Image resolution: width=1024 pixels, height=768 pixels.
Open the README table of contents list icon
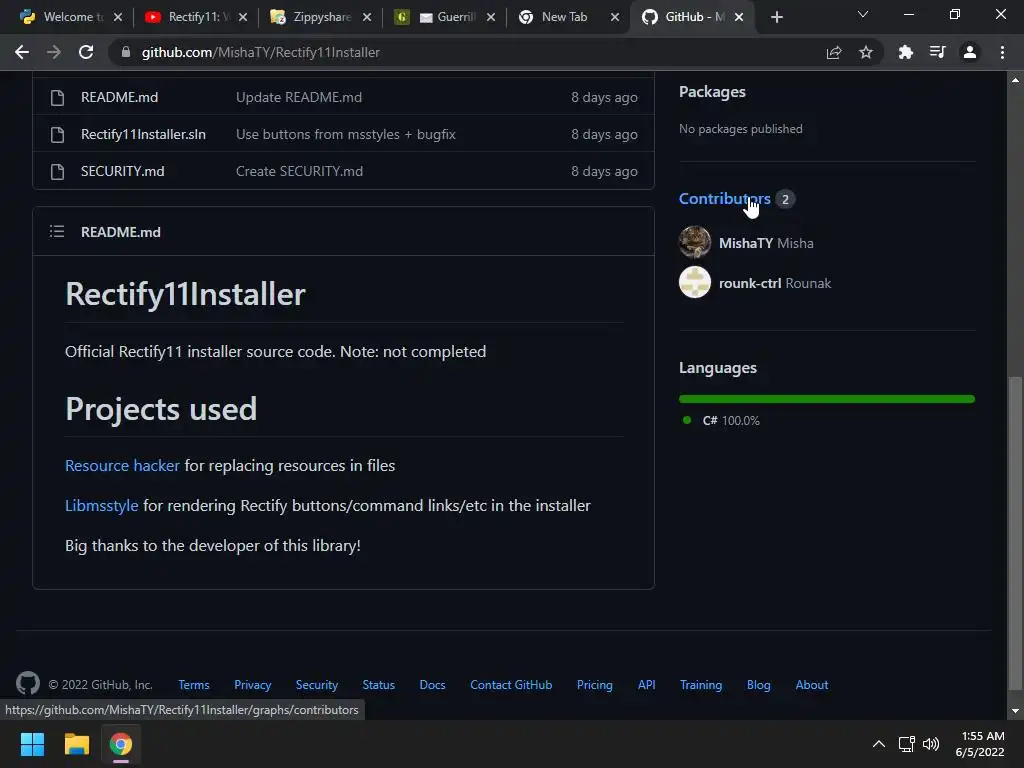[x=57, y=231]
